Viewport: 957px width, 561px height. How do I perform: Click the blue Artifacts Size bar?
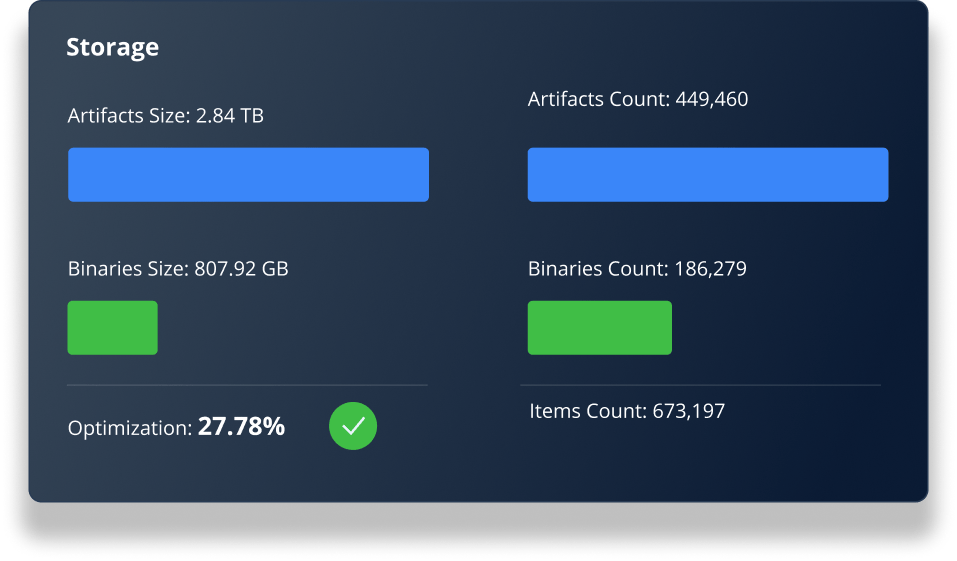[248, 175]
